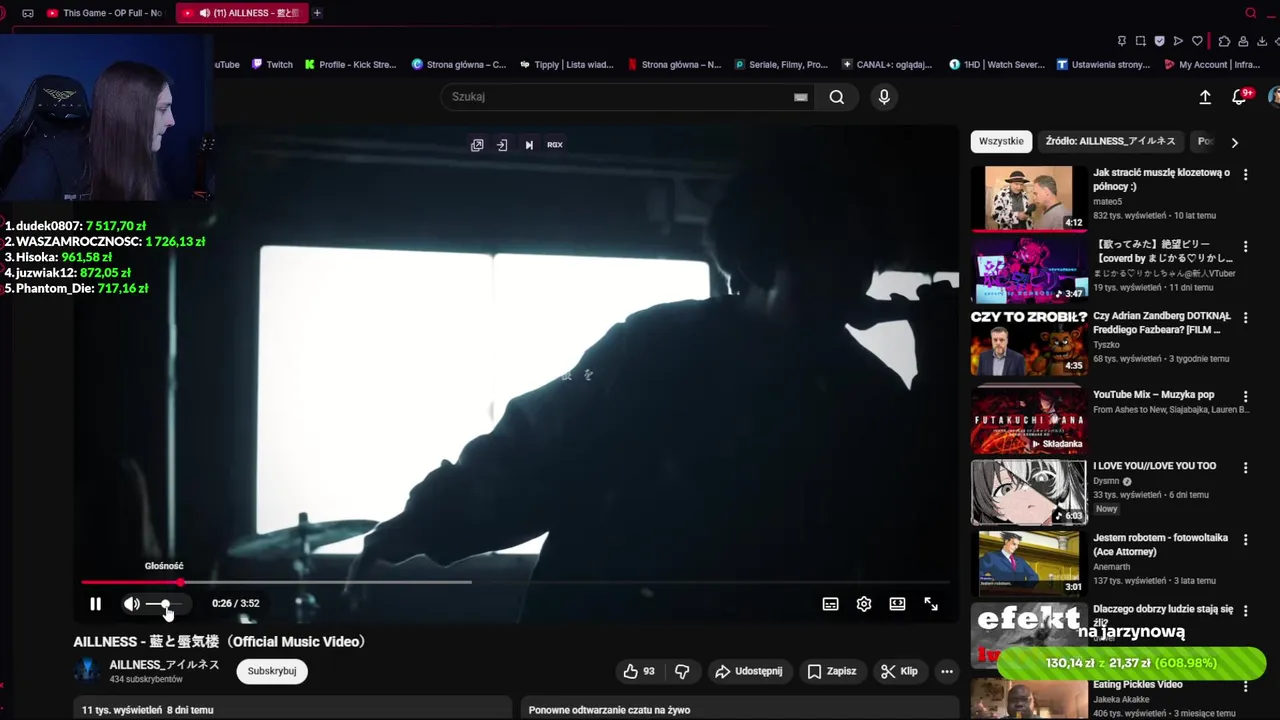The image size is (1280, 720).
Task: Open options menu for I LOVE YOU video
Action: coord(1245,467)
